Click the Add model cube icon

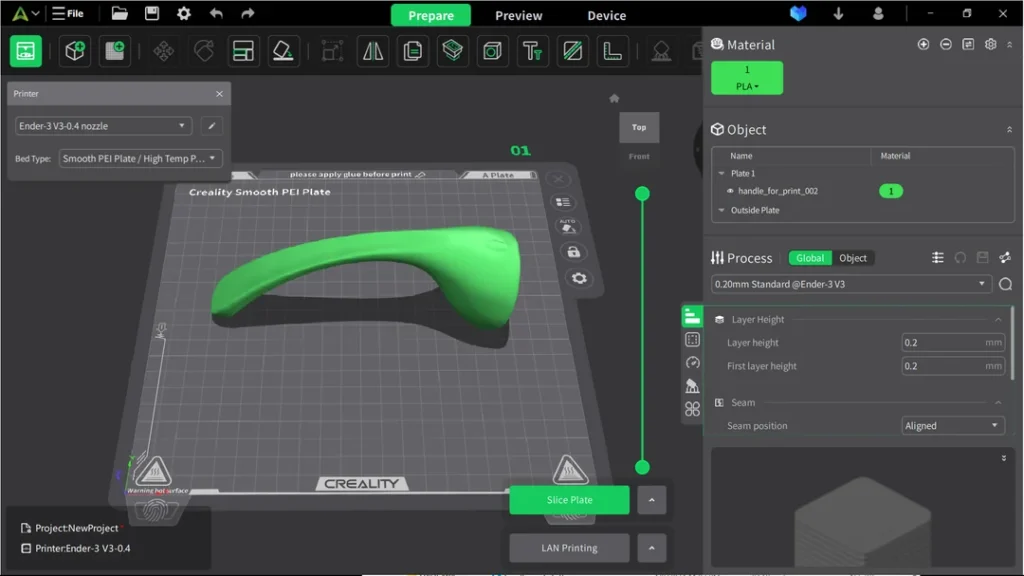pos(74,51)
